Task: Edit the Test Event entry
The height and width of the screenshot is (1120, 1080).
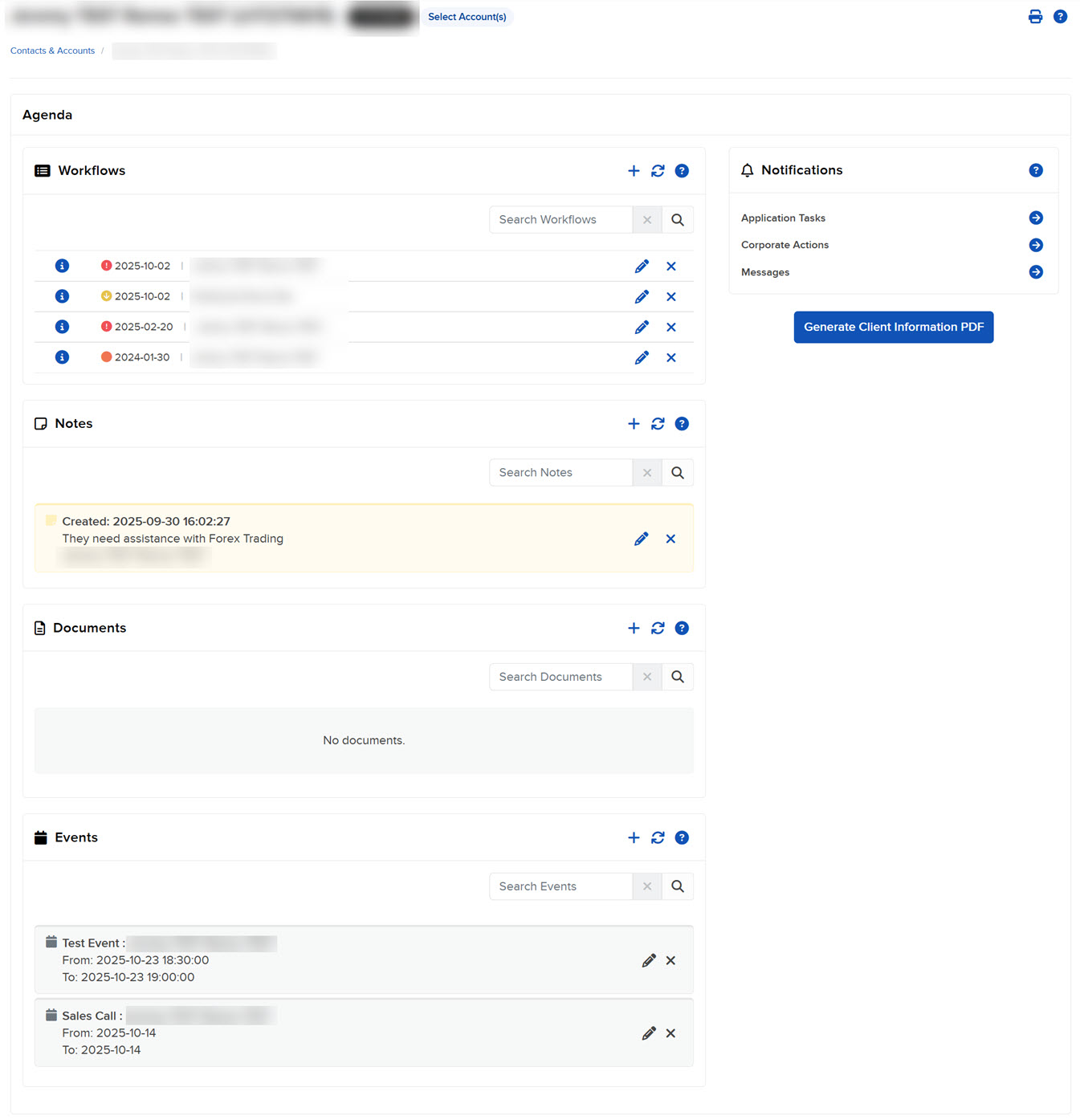Action: point(649,961)
